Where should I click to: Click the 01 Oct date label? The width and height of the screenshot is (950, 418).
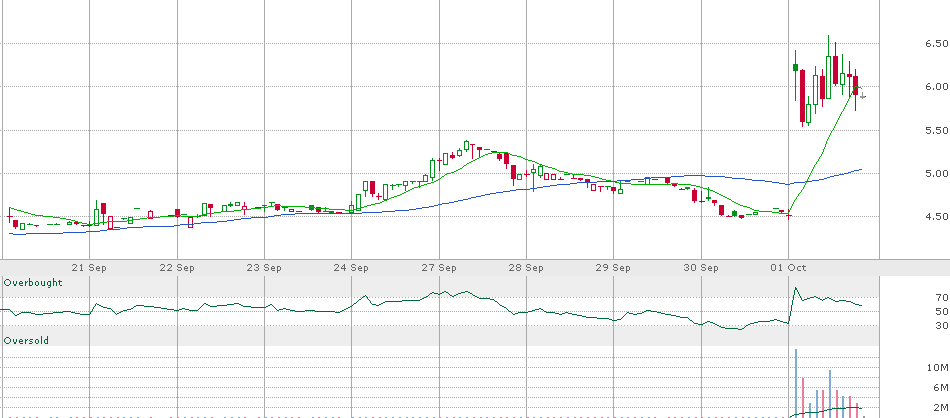[788, 268]
